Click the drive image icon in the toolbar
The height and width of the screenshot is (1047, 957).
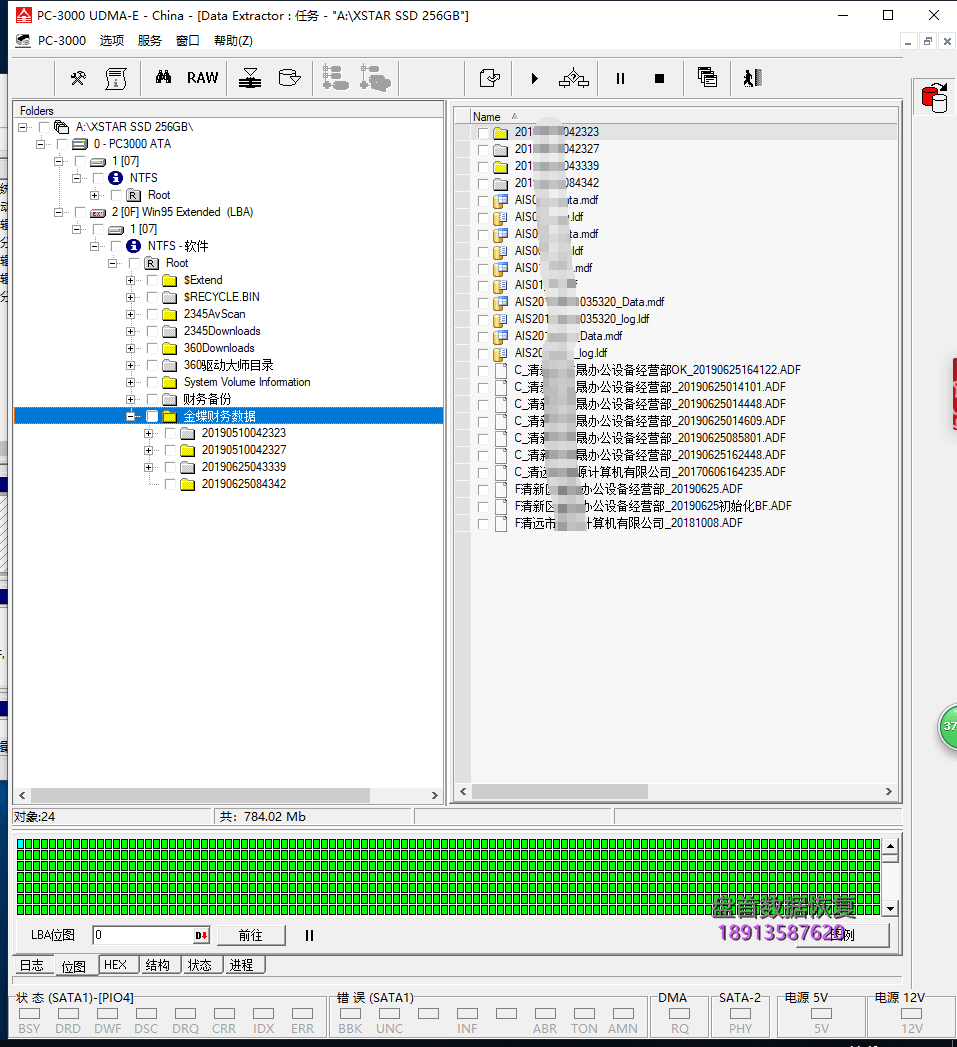[289, 78]
